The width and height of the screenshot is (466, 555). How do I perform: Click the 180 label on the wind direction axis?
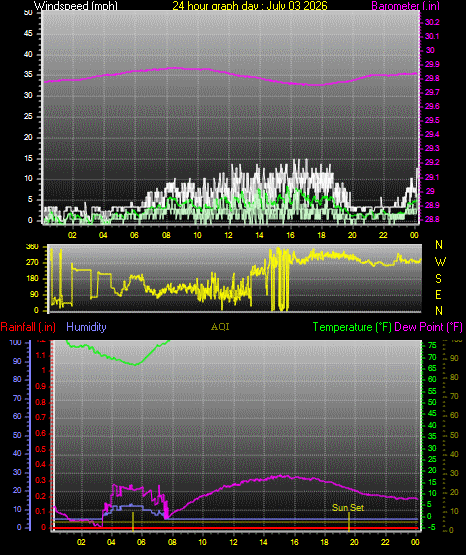(32, 279)
